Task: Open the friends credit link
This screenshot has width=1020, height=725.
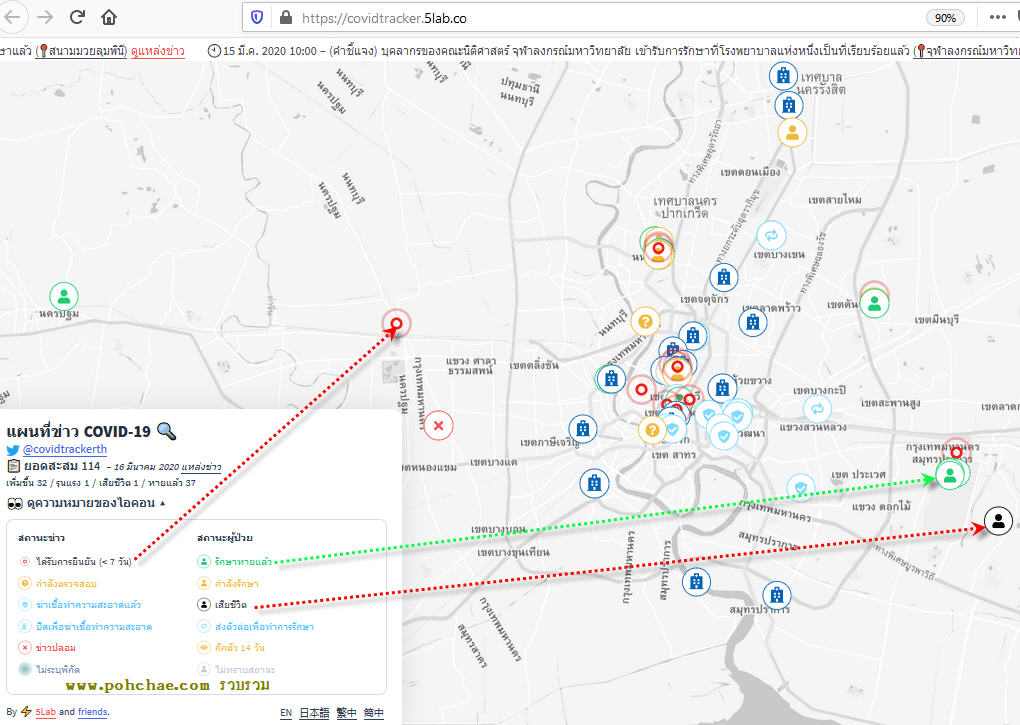Action: [x=92, y=712]
